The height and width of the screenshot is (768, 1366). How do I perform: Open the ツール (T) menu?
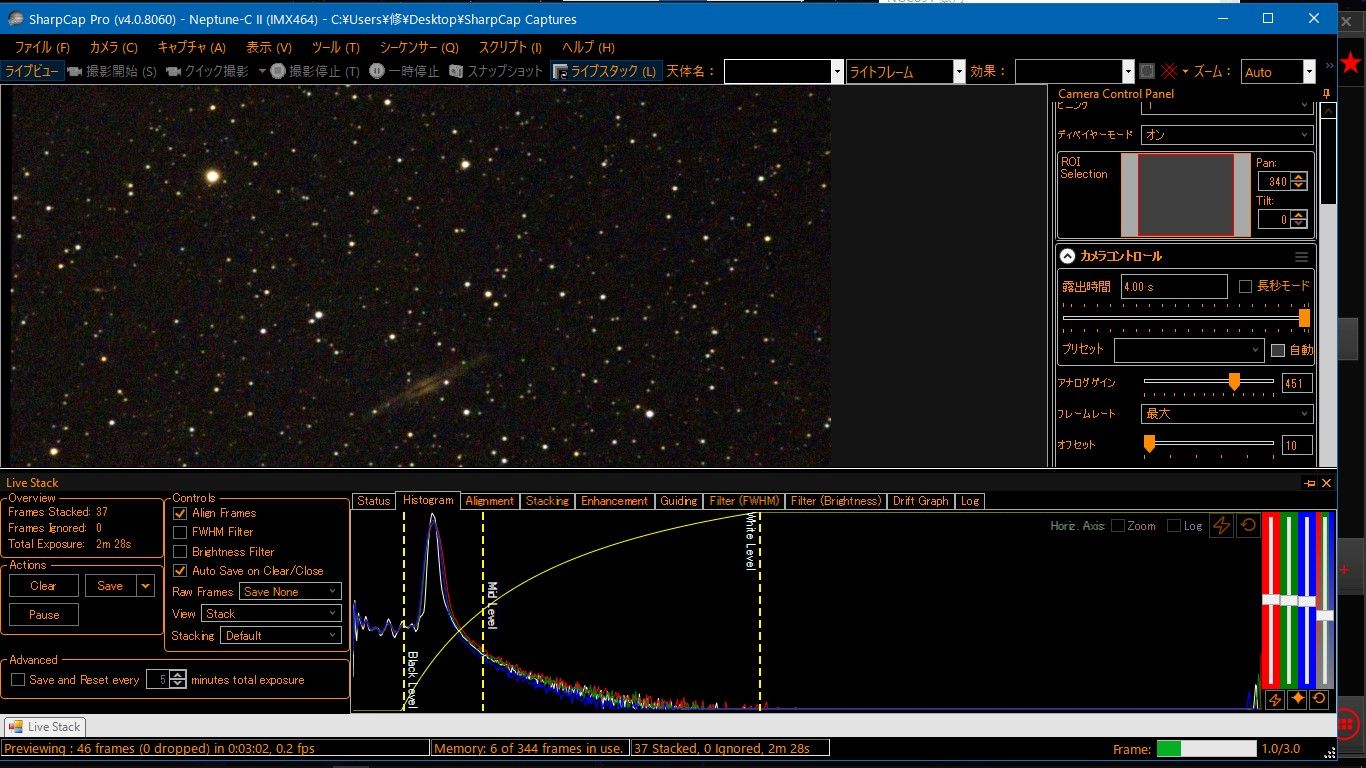click(x=335, y=47)
